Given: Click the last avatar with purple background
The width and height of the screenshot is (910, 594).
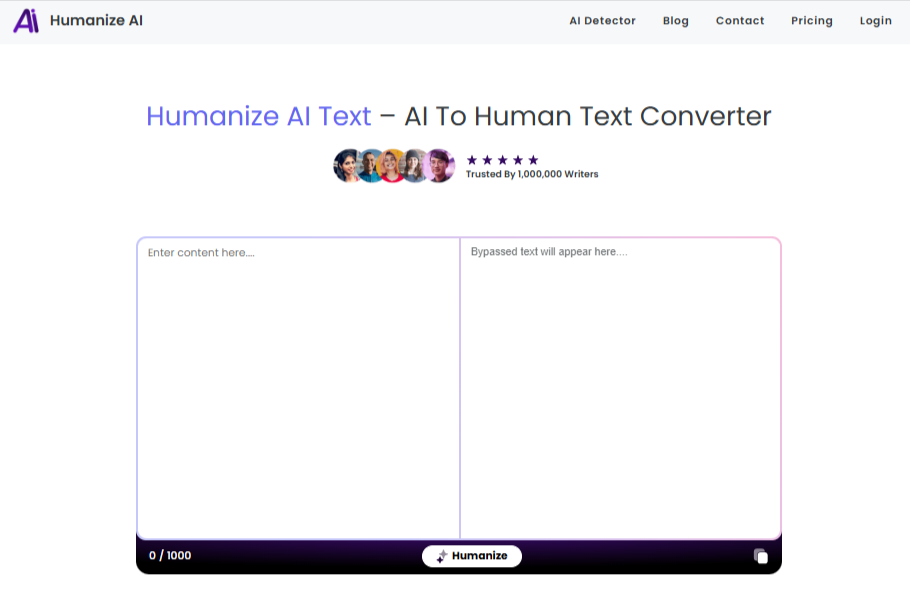Looking at the screenshot, I should (x=439, y=166).
